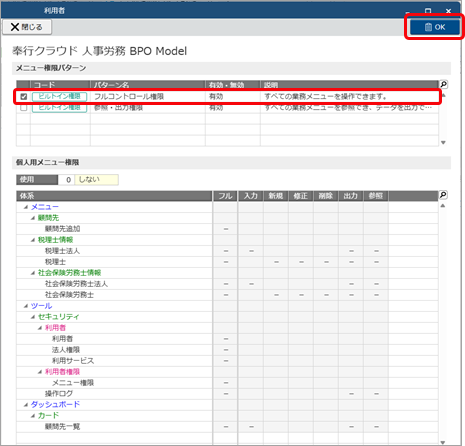Collapse the セキュリティ tree node
Viewport: 465px width, 446px height.
(x=33, y=317)
